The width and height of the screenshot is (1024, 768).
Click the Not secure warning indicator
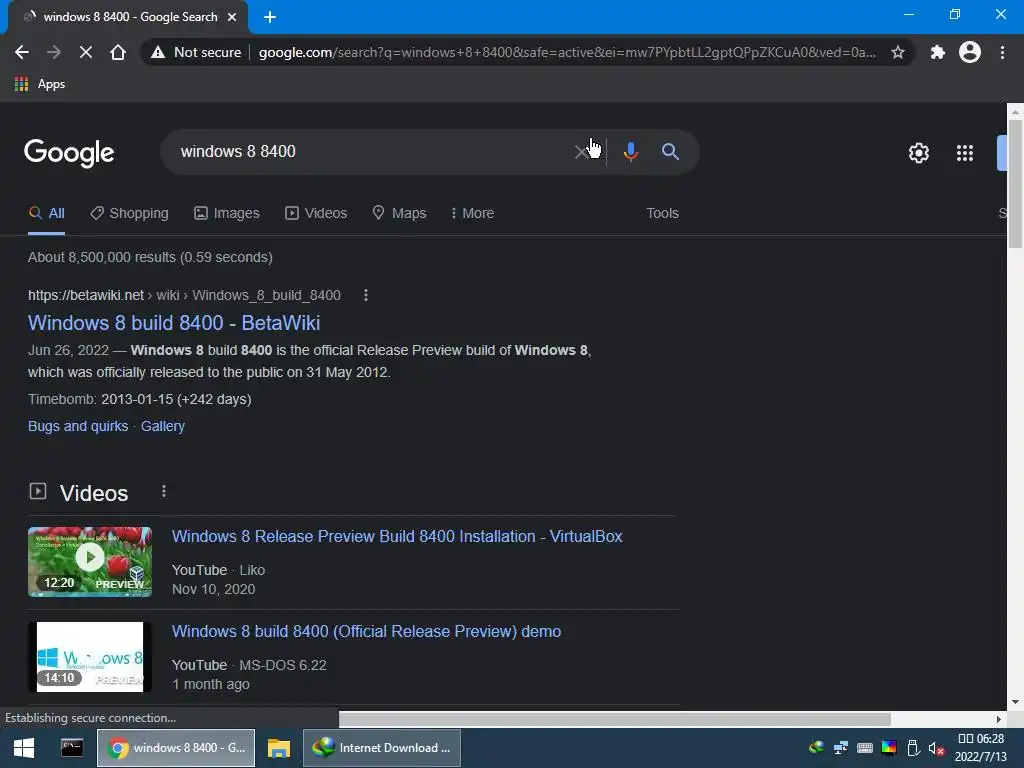tap(196, 52)
